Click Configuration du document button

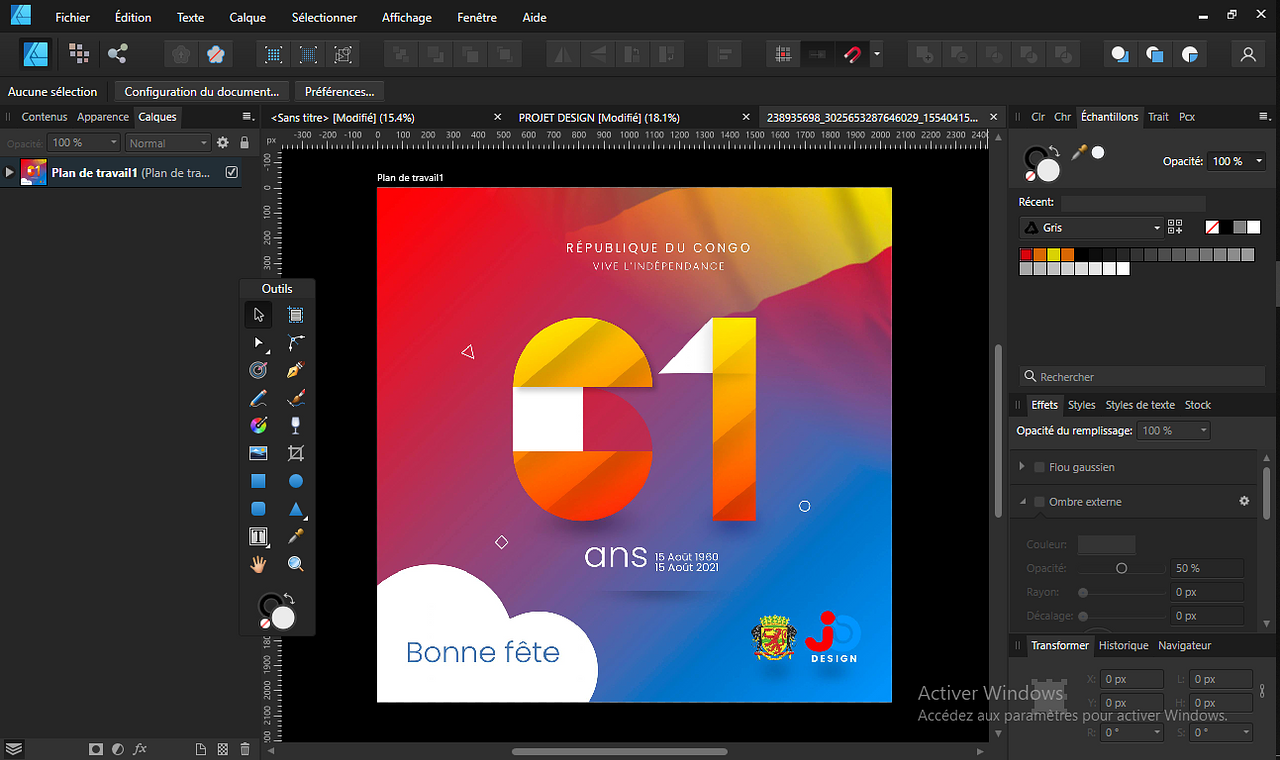[201, 91]
